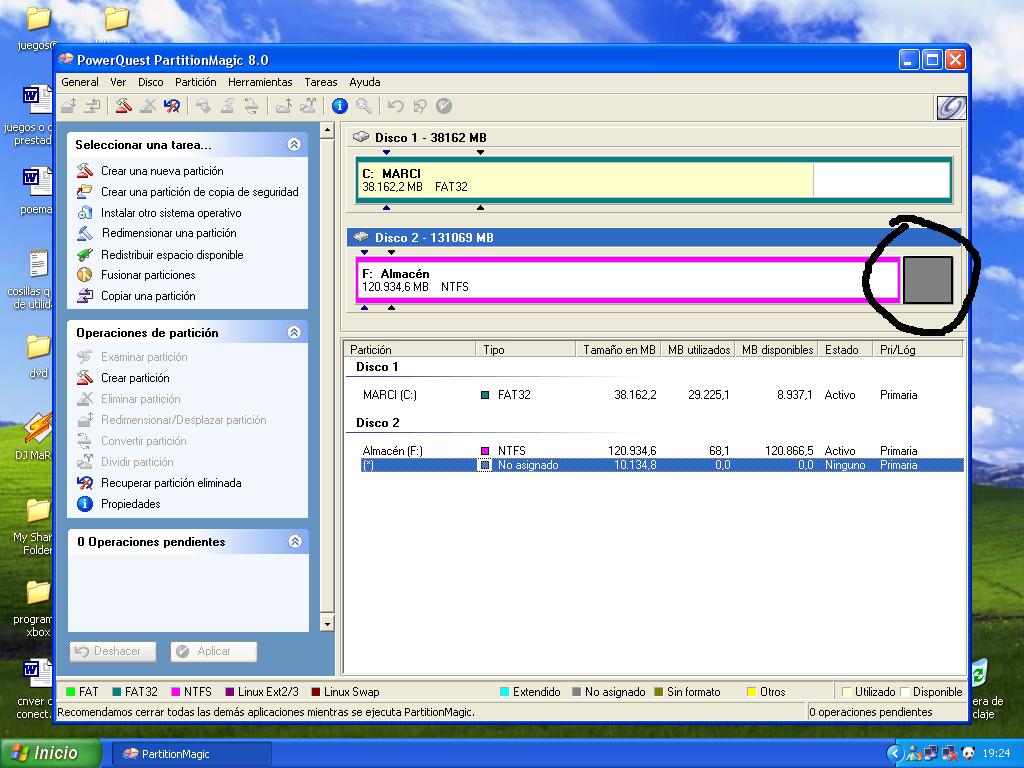The height and width of the screenshot is (768, 1024).
Task: Select the grey unallocated block on Disco 2
Action: [x=927, y=280]
